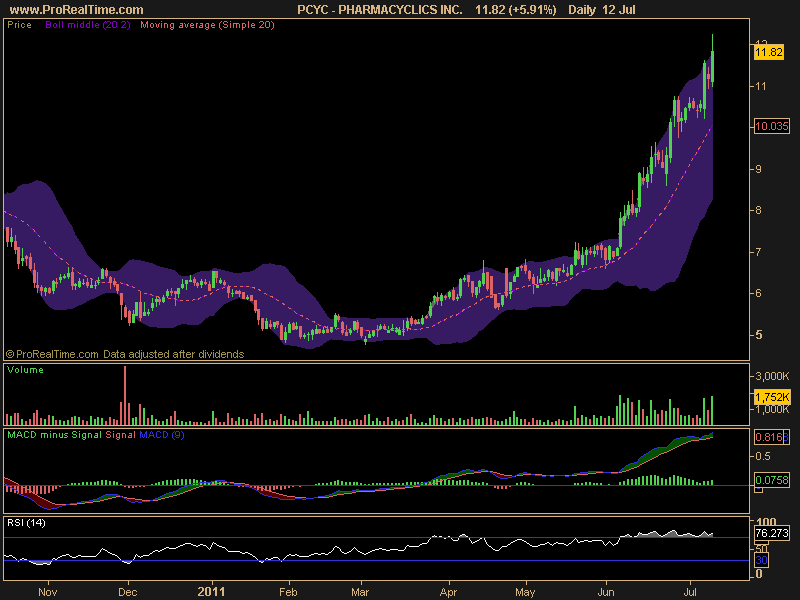The image size is (800, 600).
Task: Select the RSI (14) panel label
Action: (x=26, y=522)
